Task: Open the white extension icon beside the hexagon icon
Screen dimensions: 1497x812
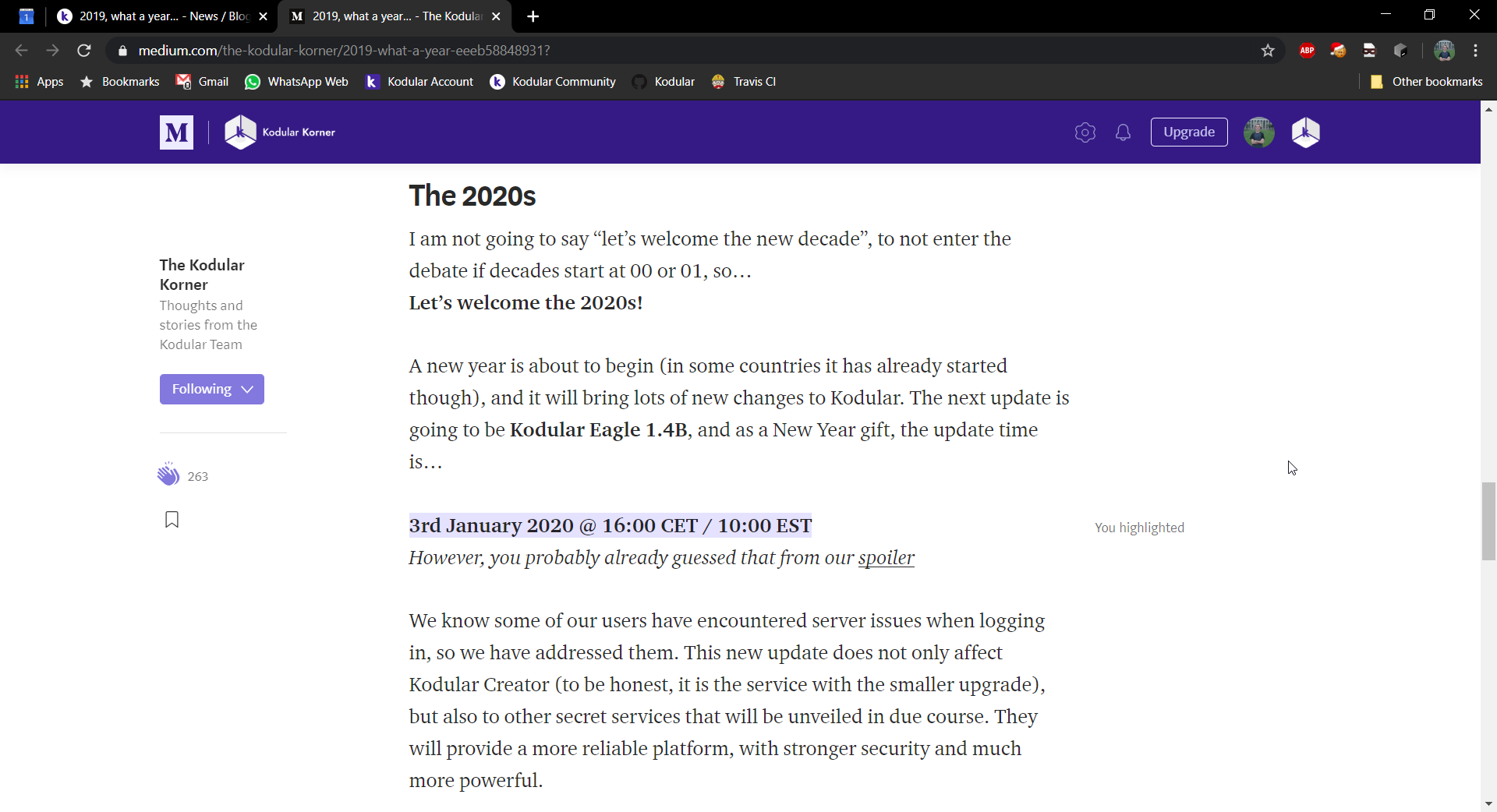Action: click(1370, 51)
